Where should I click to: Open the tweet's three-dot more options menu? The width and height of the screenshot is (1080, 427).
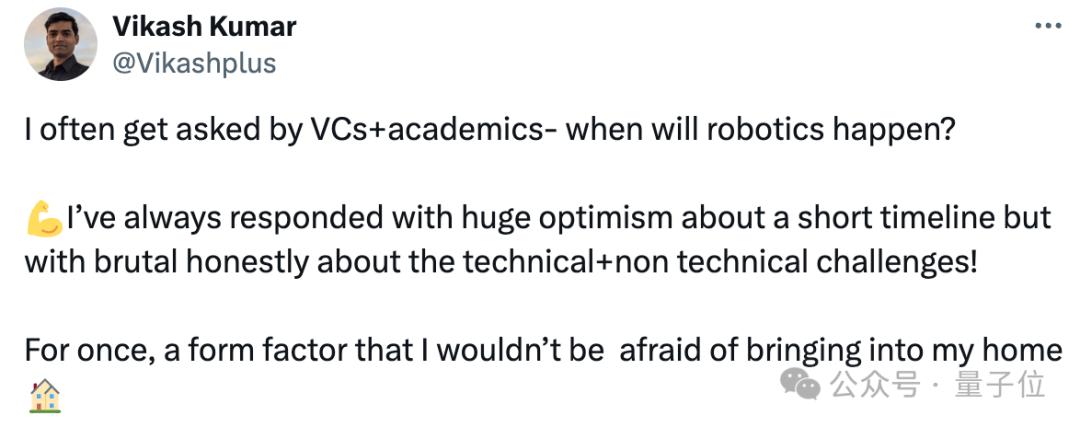(1047, 26)
